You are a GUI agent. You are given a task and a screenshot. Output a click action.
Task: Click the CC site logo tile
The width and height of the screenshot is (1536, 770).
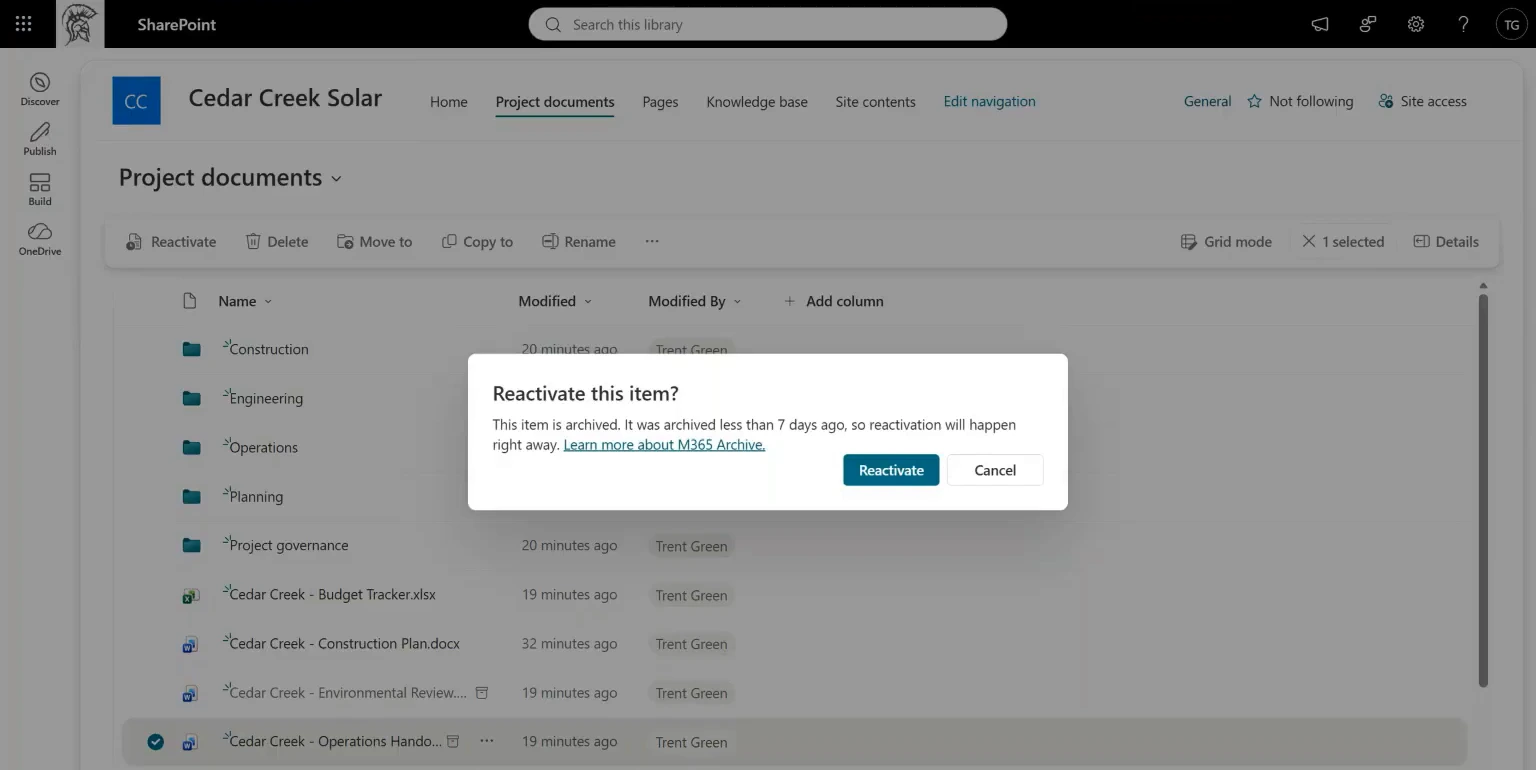[136, 101]
